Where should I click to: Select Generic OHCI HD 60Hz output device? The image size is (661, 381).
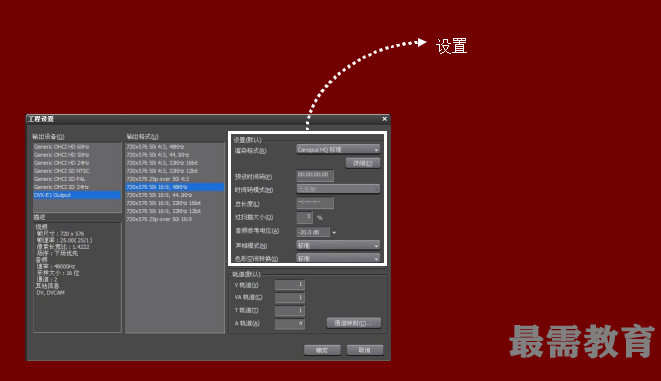[x=77, y=147]
